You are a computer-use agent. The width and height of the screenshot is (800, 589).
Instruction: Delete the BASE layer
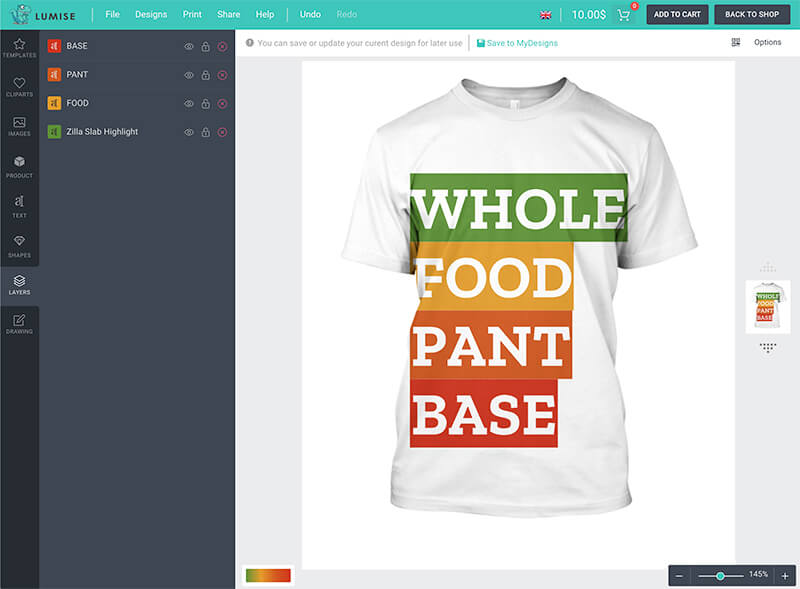[x=222, y=46]
